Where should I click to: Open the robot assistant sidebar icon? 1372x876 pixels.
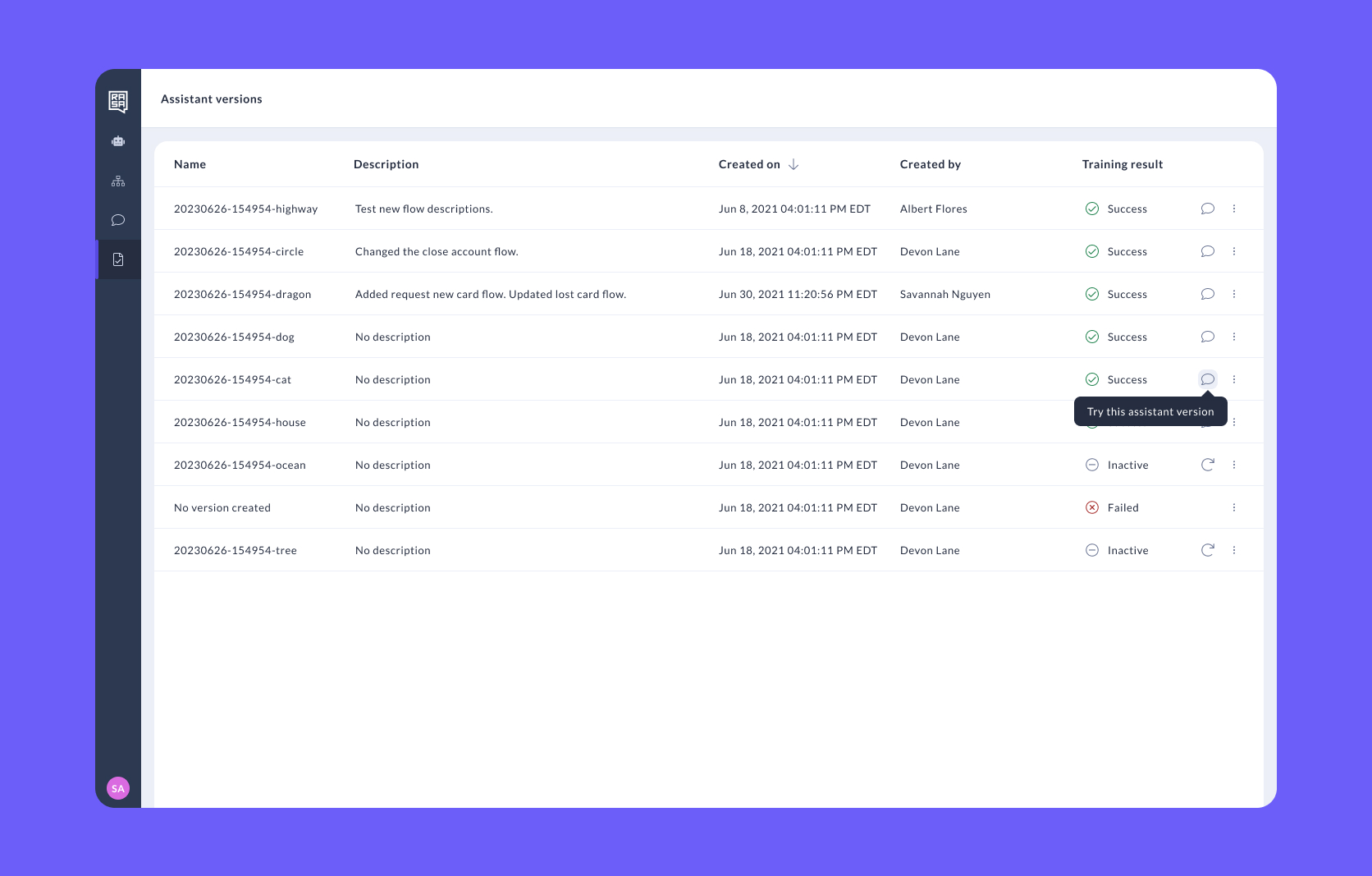[118, 141]
